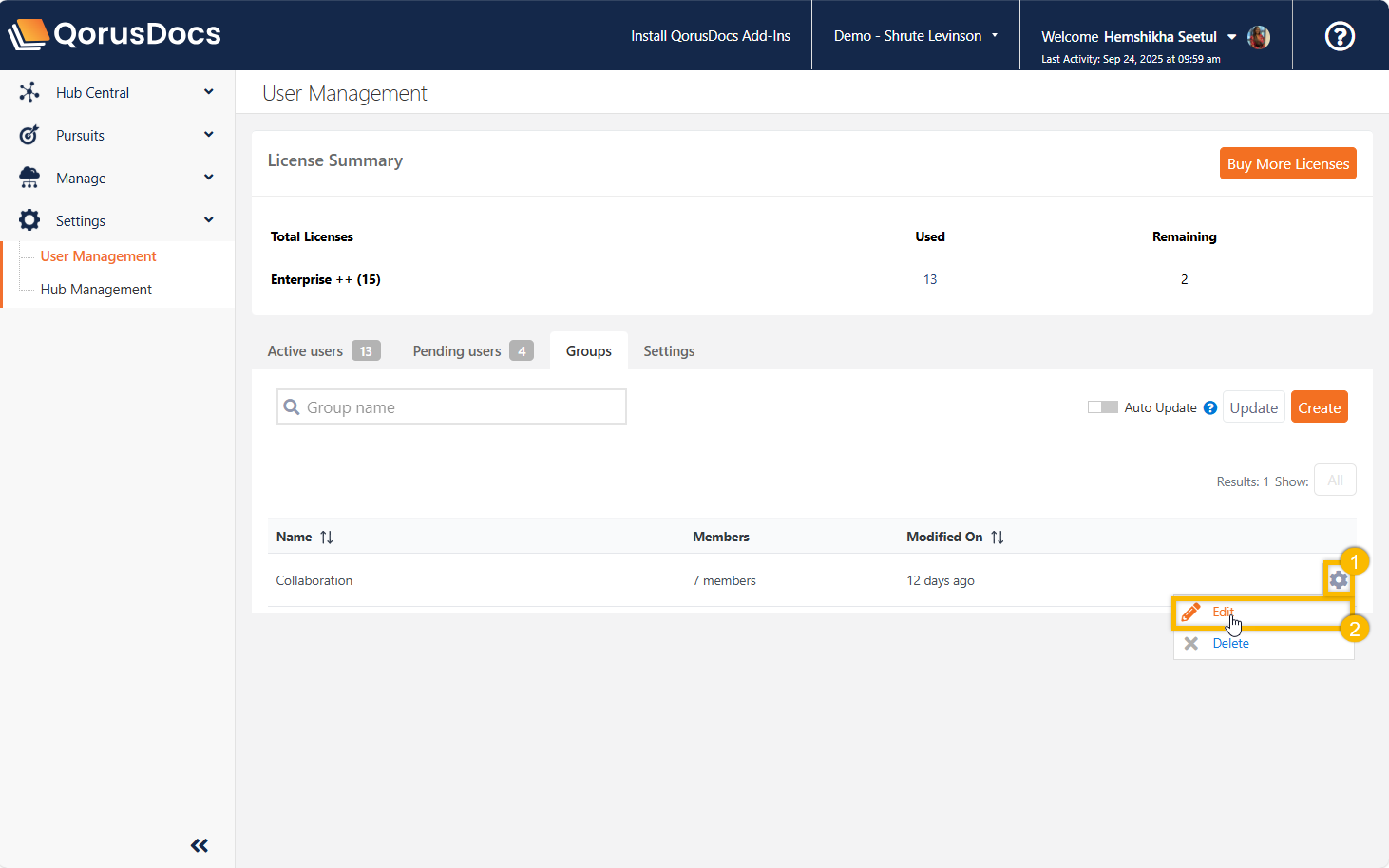Open the Pending users tab
This screenshot has width=1389, height=868.
[x=472, y=351]
